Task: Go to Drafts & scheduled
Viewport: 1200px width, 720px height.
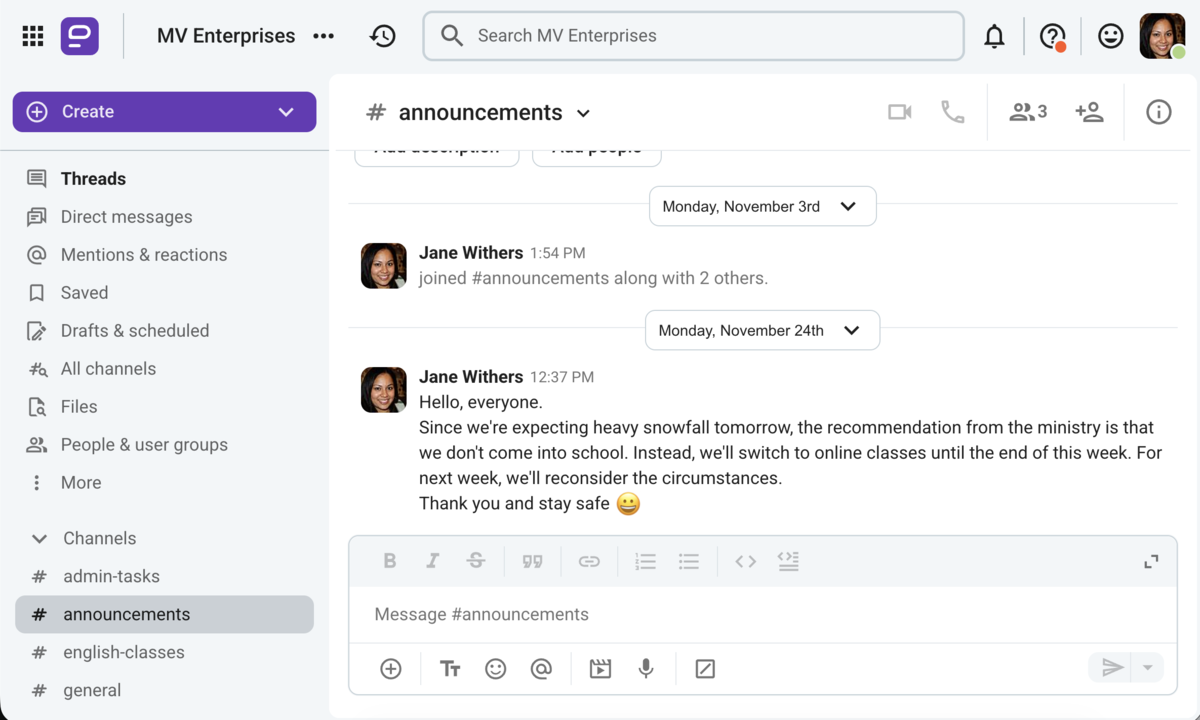Action: point(134,331)
